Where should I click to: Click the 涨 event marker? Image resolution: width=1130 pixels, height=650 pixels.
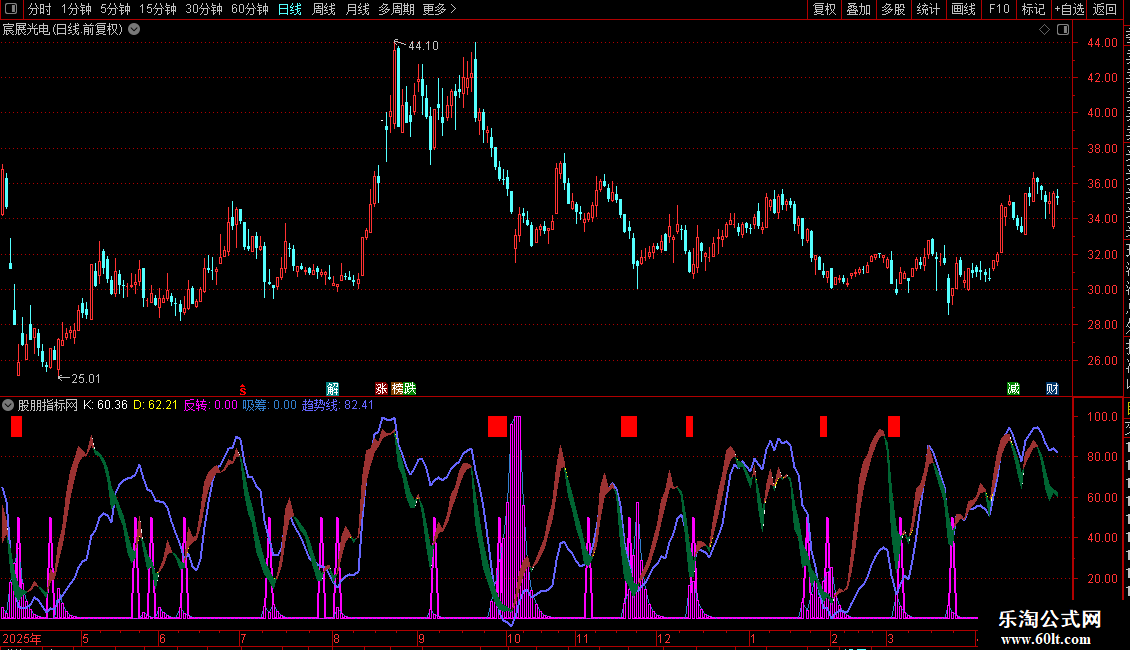[x=381, y=389]
